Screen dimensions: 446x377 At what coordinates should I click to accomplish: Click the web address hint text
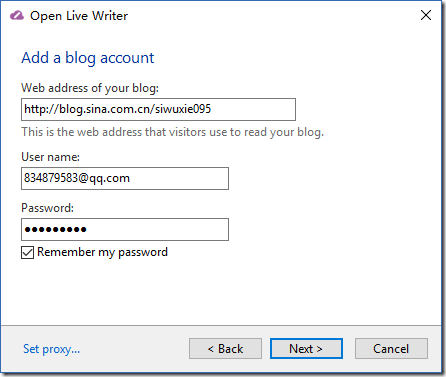[173, 132]
